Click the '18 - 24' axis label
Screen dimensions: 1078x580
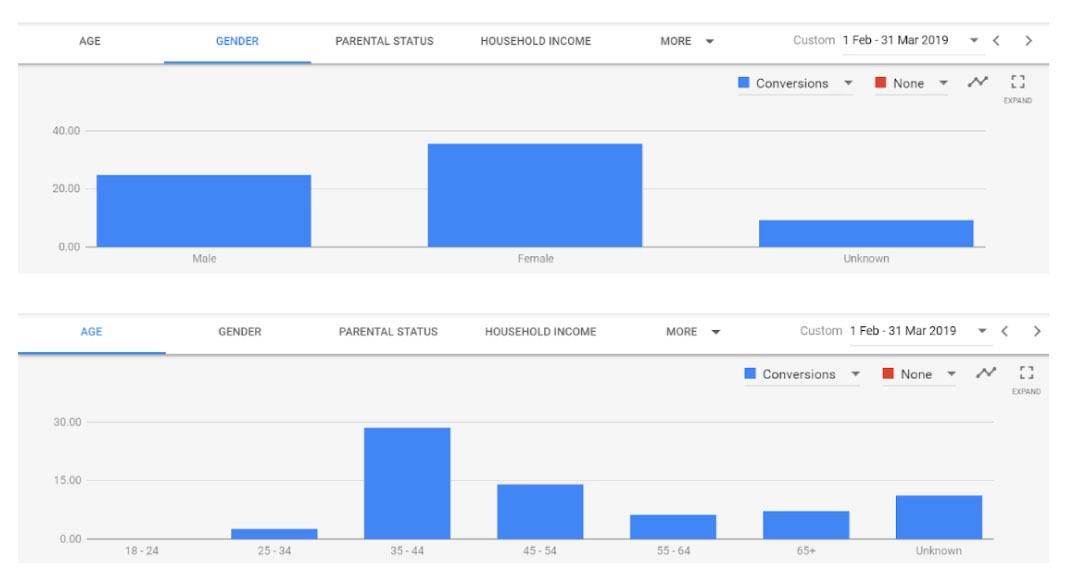(142, 550)
